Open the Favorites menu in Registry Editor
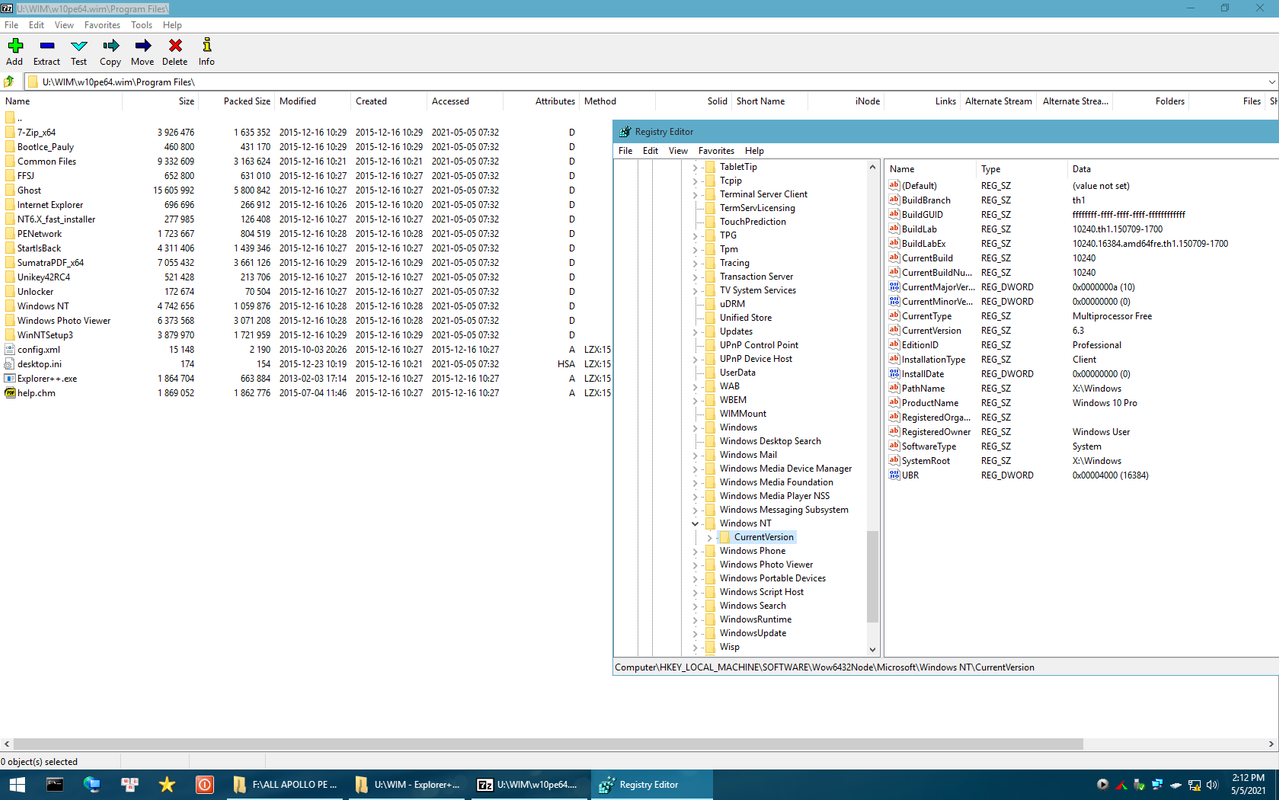This screenshot has width=1279, height=800. (x=716, y=151)
